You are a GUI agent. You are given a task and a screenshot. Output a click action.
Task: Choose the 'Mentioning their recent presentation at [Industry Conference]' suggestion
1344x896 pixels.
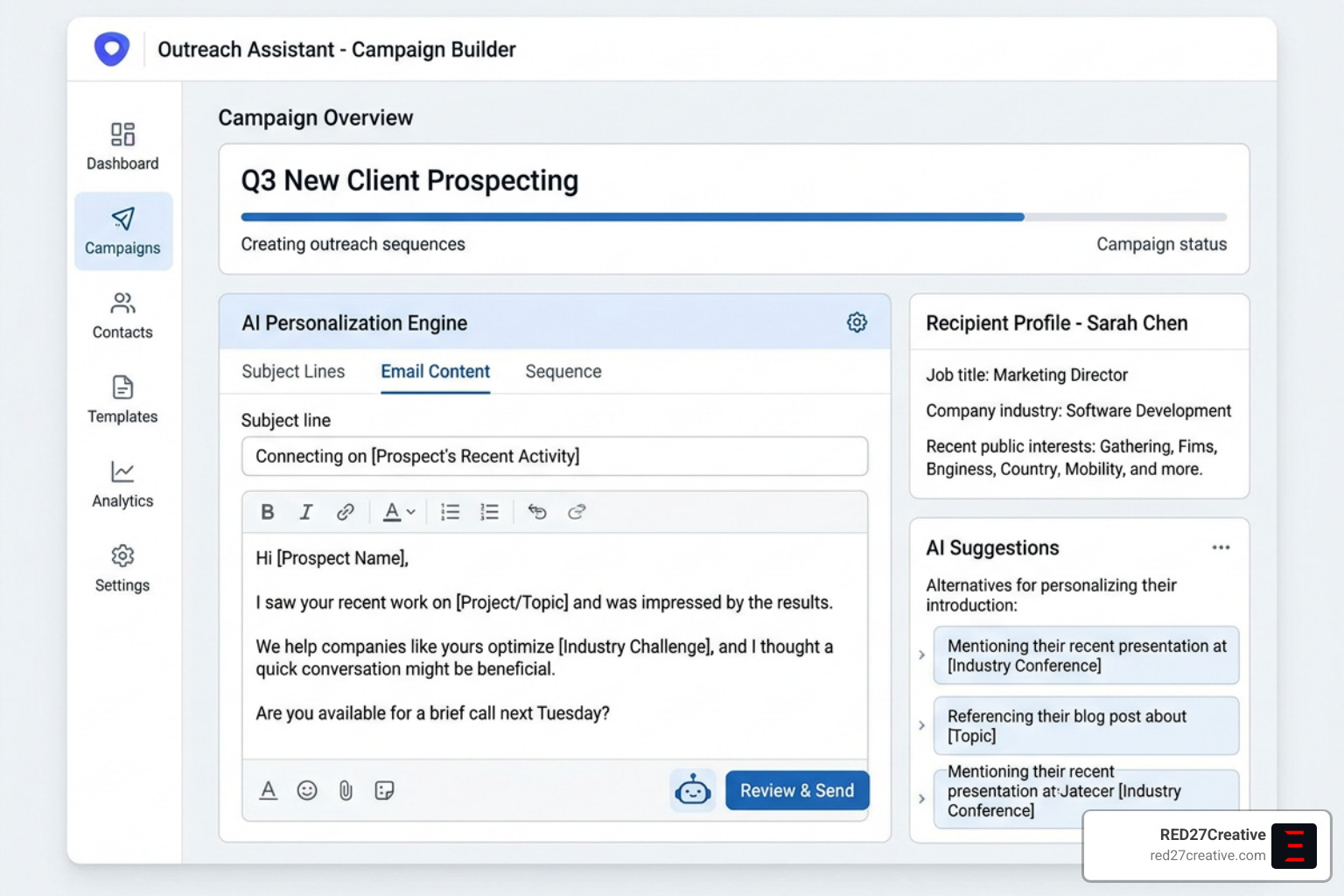[x=1086, y=654]
